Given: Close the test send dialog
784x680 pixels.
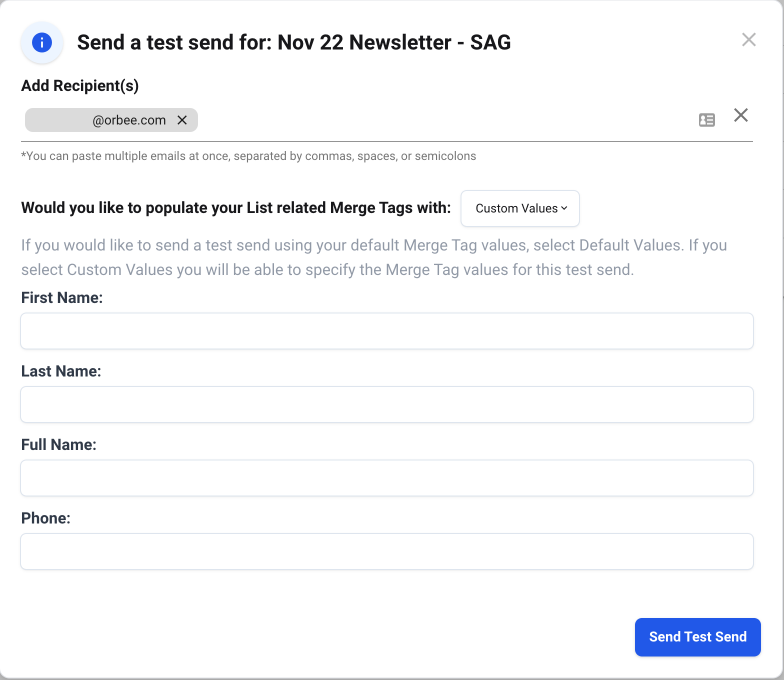Looking at the screenshot, I should [x=749, y=40].
